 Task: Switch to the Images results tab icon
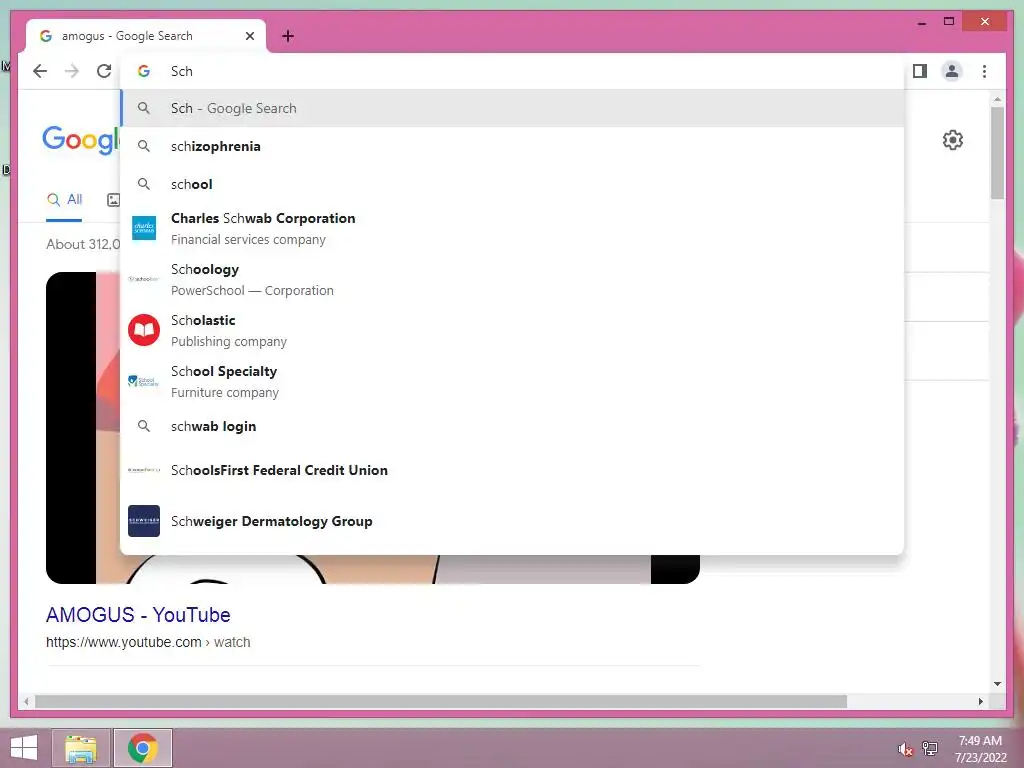(114, 200)
